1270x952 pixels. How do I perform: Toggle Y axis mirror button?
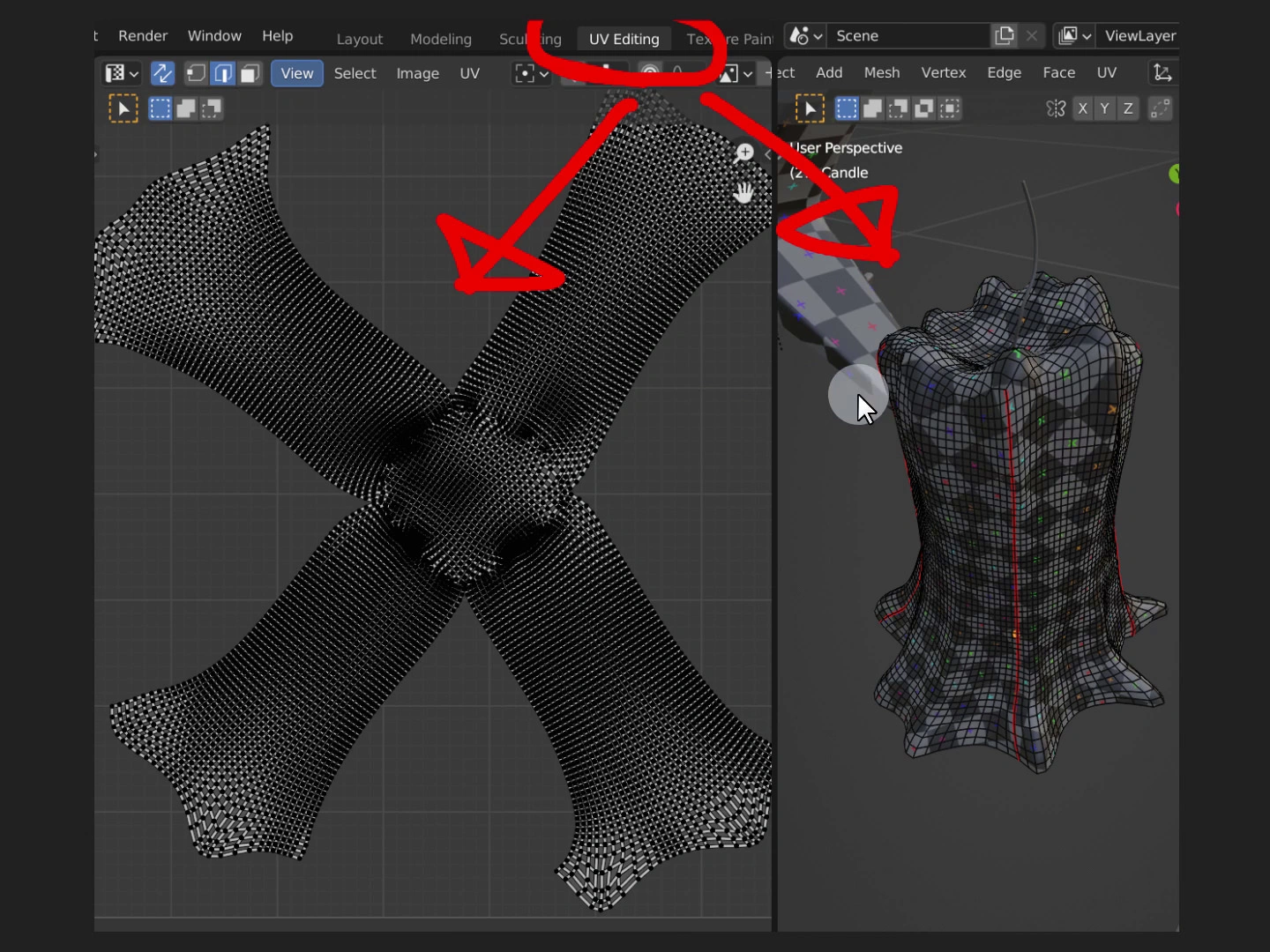pyautogui.click(x=1105, y=108)
